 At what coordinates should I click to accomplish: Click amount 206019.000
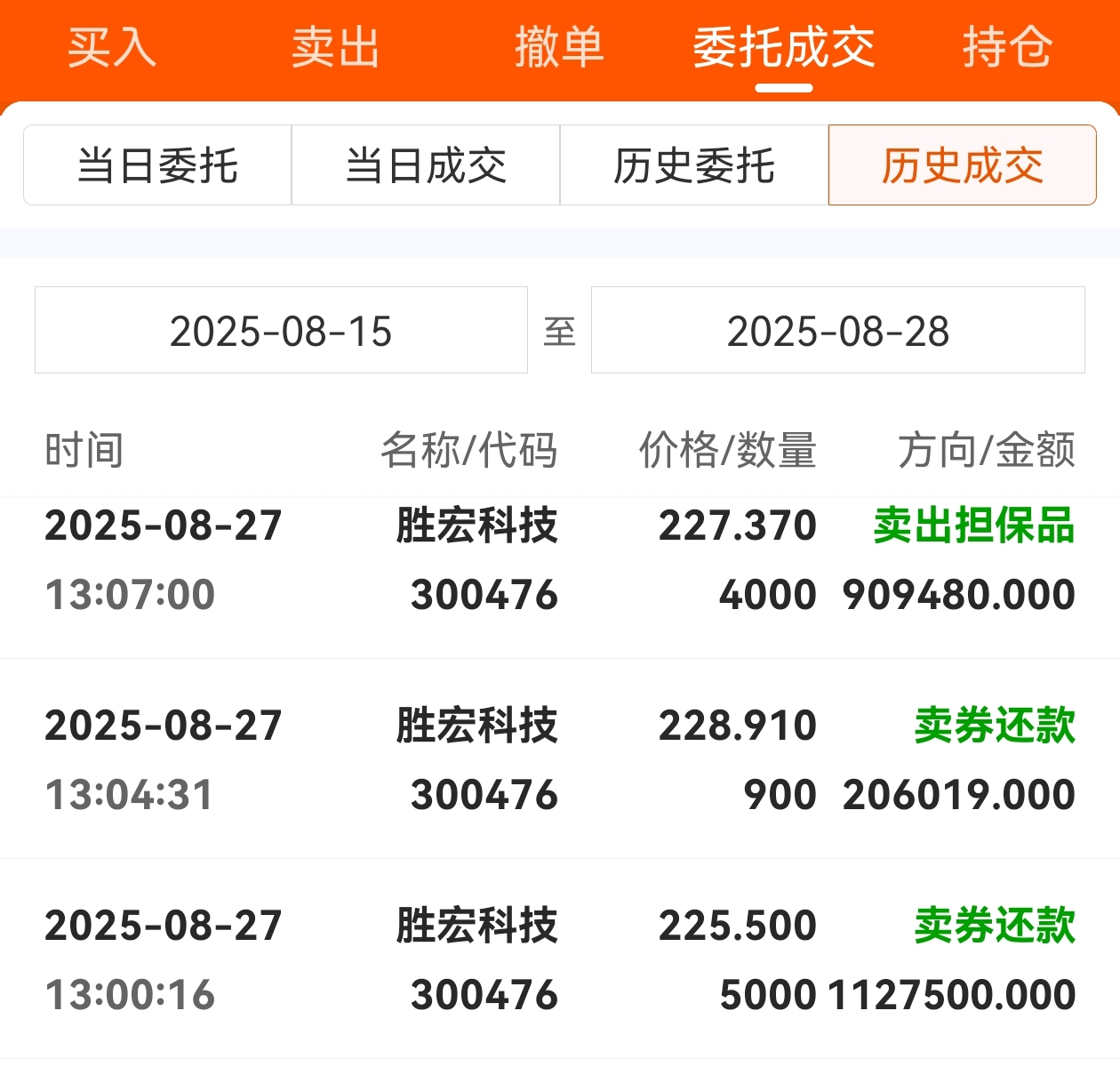pos(959,795)
